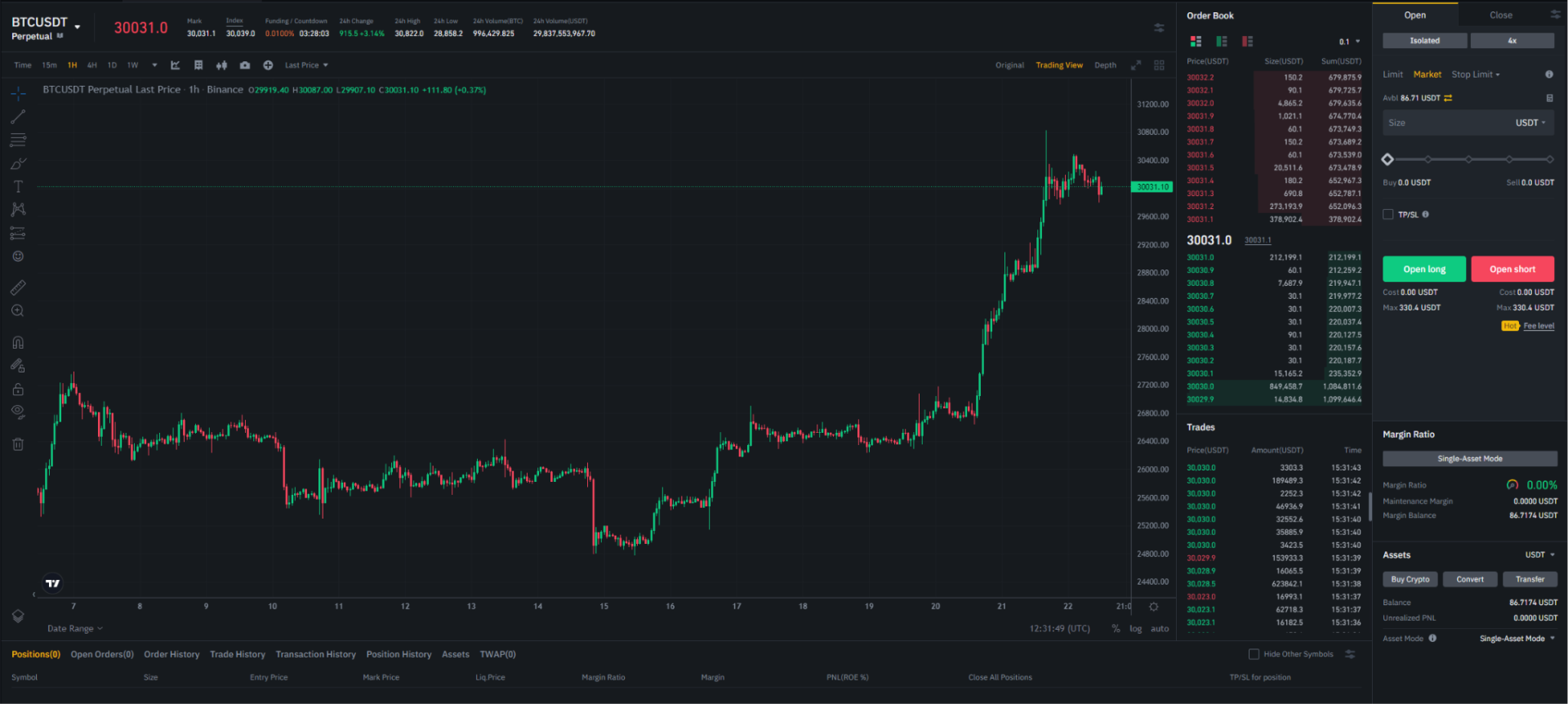The height and width of the screenshot is (704, 1568).
Task: Open the emoji icons tool
Action: point(18,256)
